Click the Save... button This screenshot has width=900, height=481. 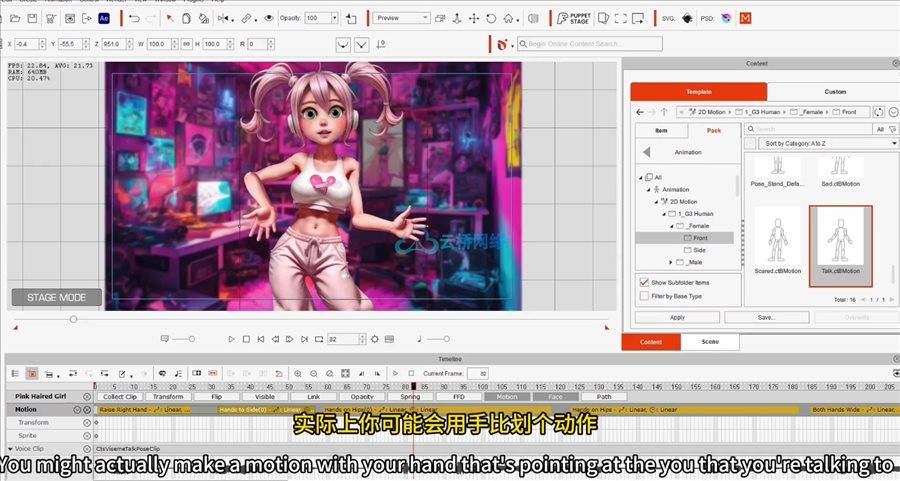(766, 317)
